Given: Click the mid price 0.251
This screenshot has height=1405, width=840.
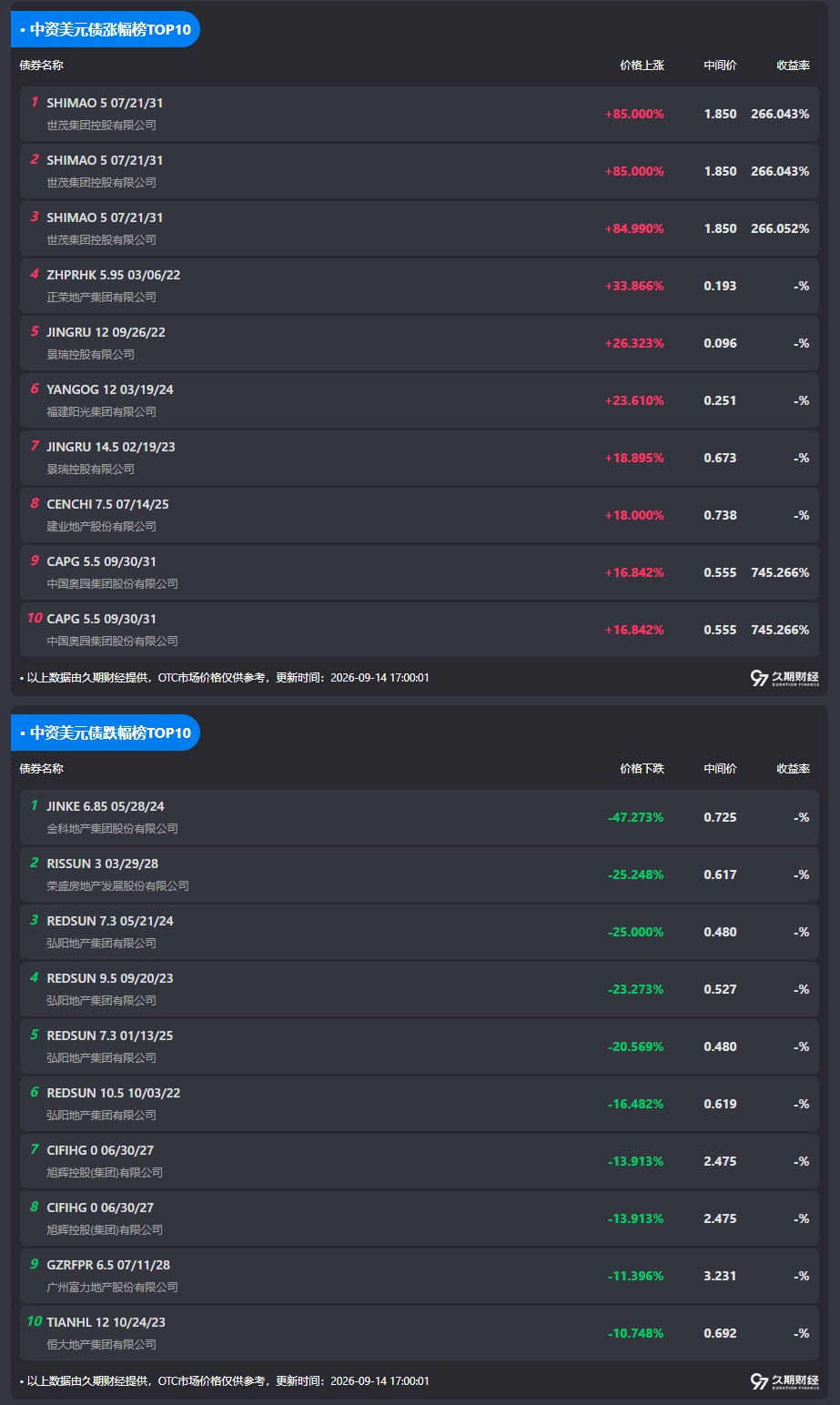Looking at the screenshot, I should coord(720,400).
